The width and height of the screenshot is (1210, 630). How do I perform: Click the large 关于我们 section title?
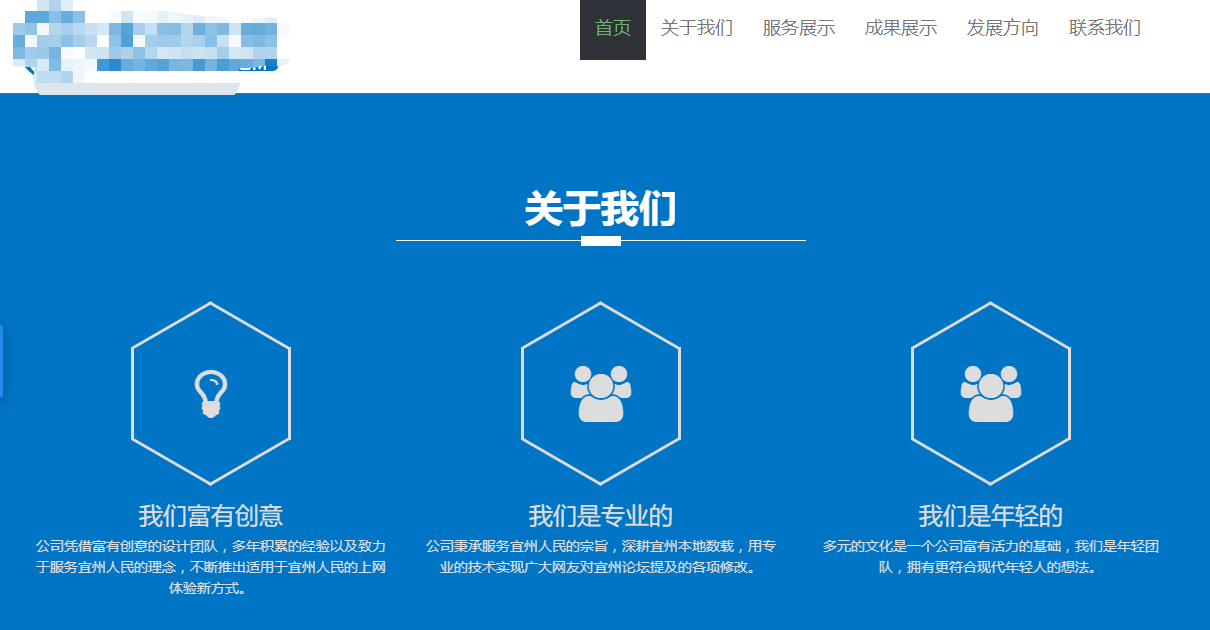601,210
